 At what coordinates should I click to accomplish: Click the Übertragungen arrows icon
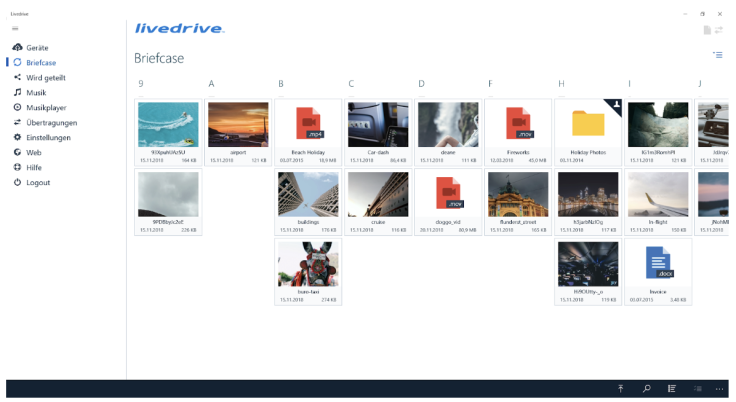pos(17,122)
